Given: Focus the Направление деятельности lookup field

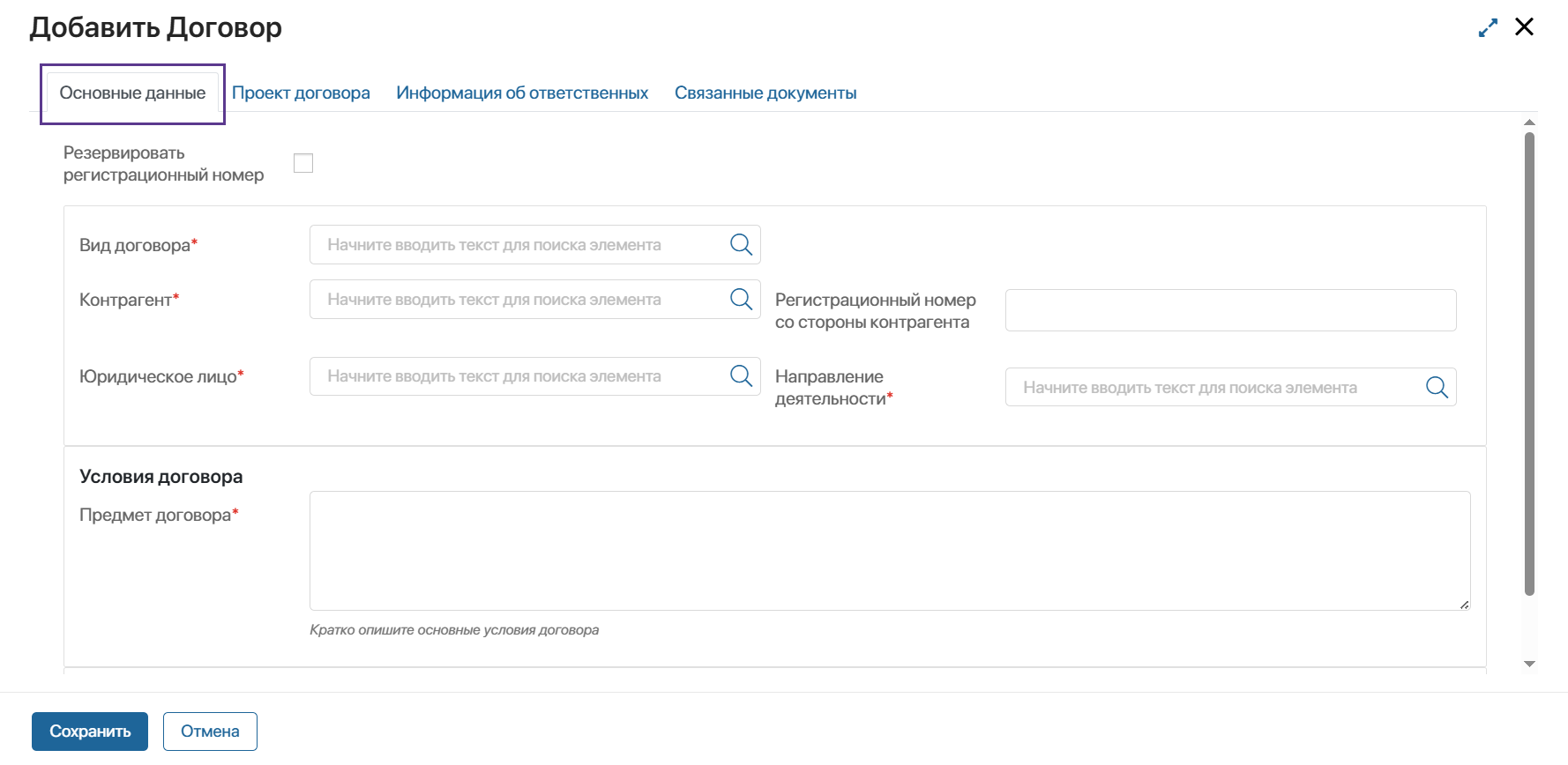Looking at the screenshot, I should coord(1217,388).
